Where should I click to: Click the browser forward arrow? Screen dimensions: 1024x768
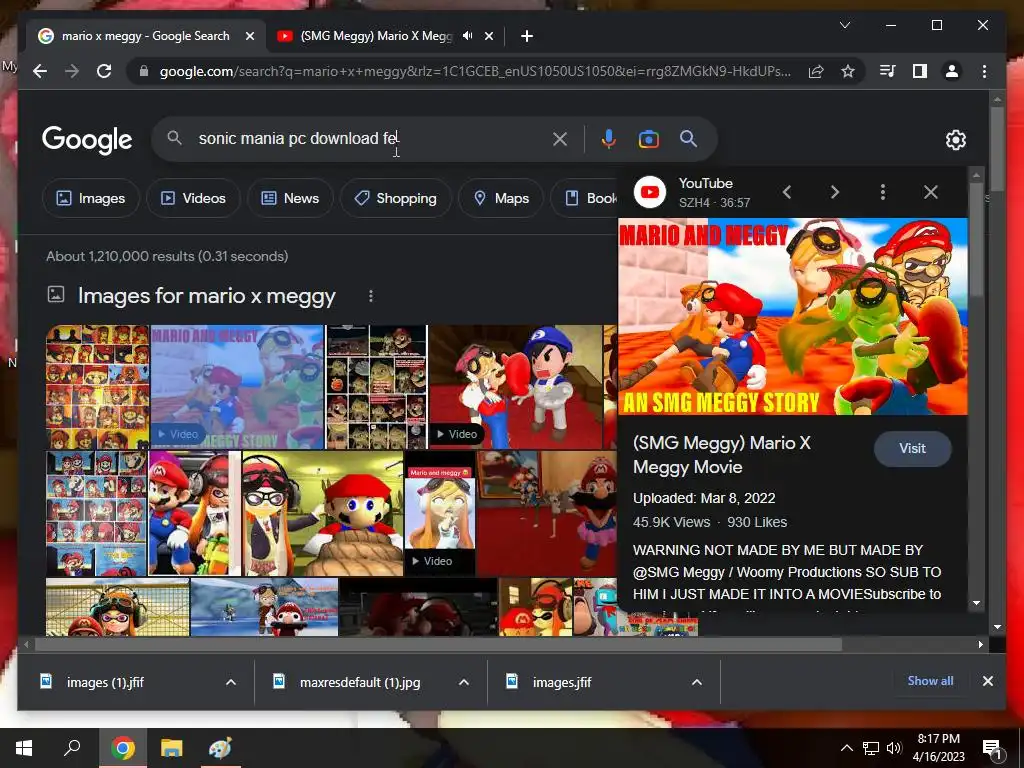click(72, 71)
